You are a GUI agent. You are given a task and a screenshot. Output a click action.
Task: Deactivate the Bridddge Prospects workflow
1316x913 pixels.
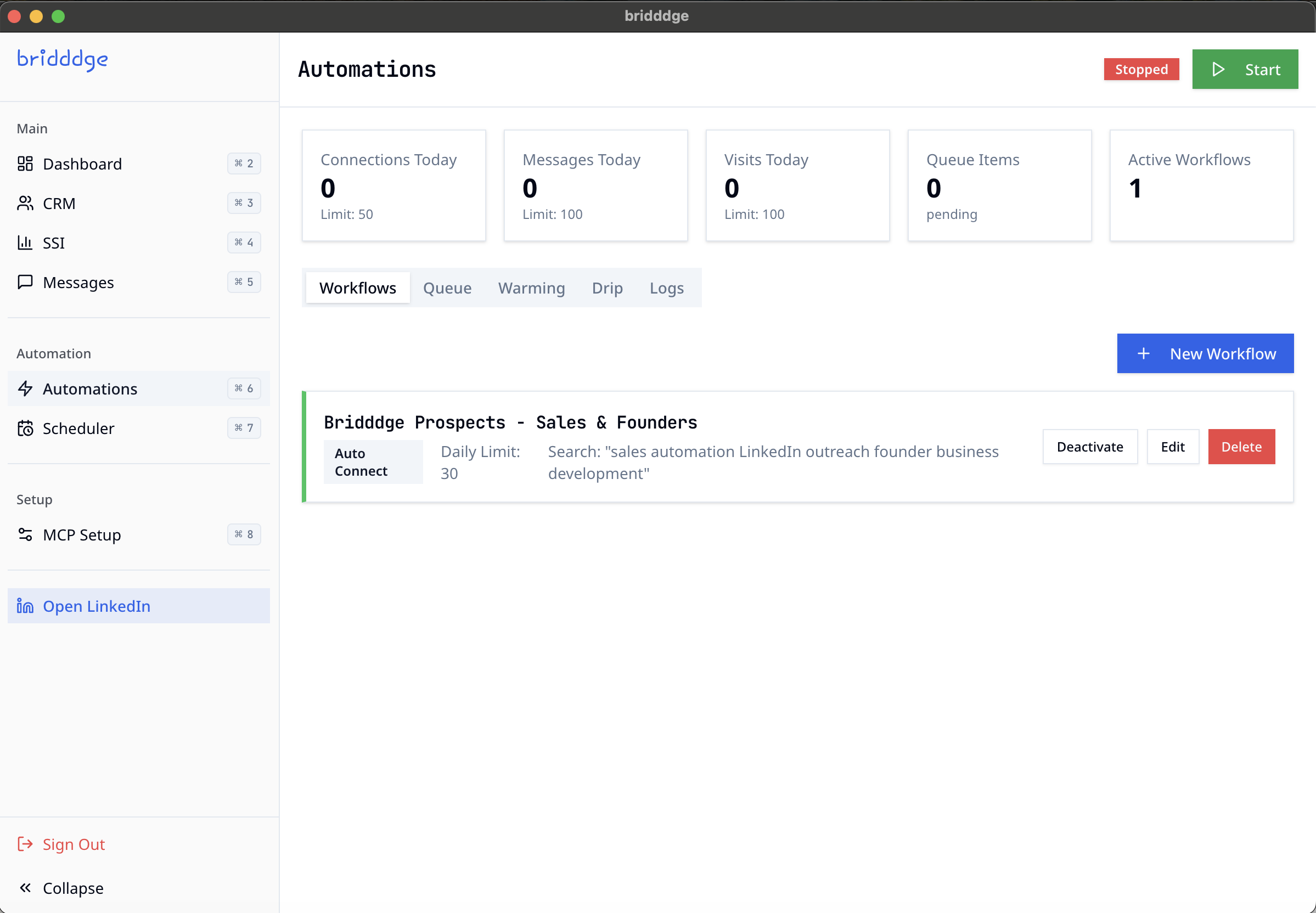pyautogui.click(x=1089, y=447)
